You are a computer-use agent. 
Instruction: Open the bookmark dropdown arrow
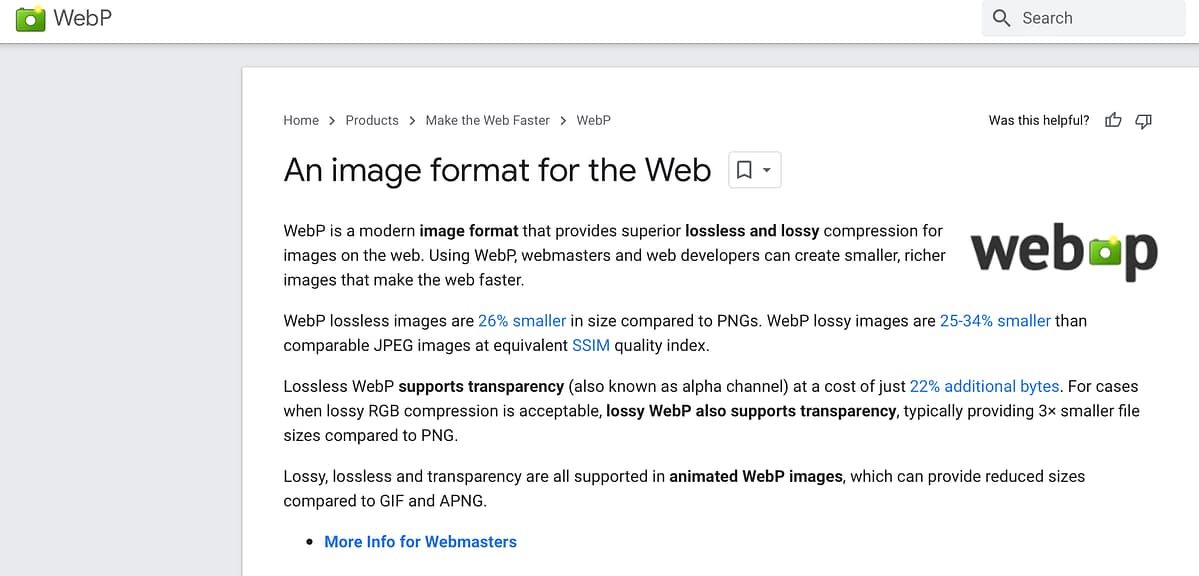[766, 169]
